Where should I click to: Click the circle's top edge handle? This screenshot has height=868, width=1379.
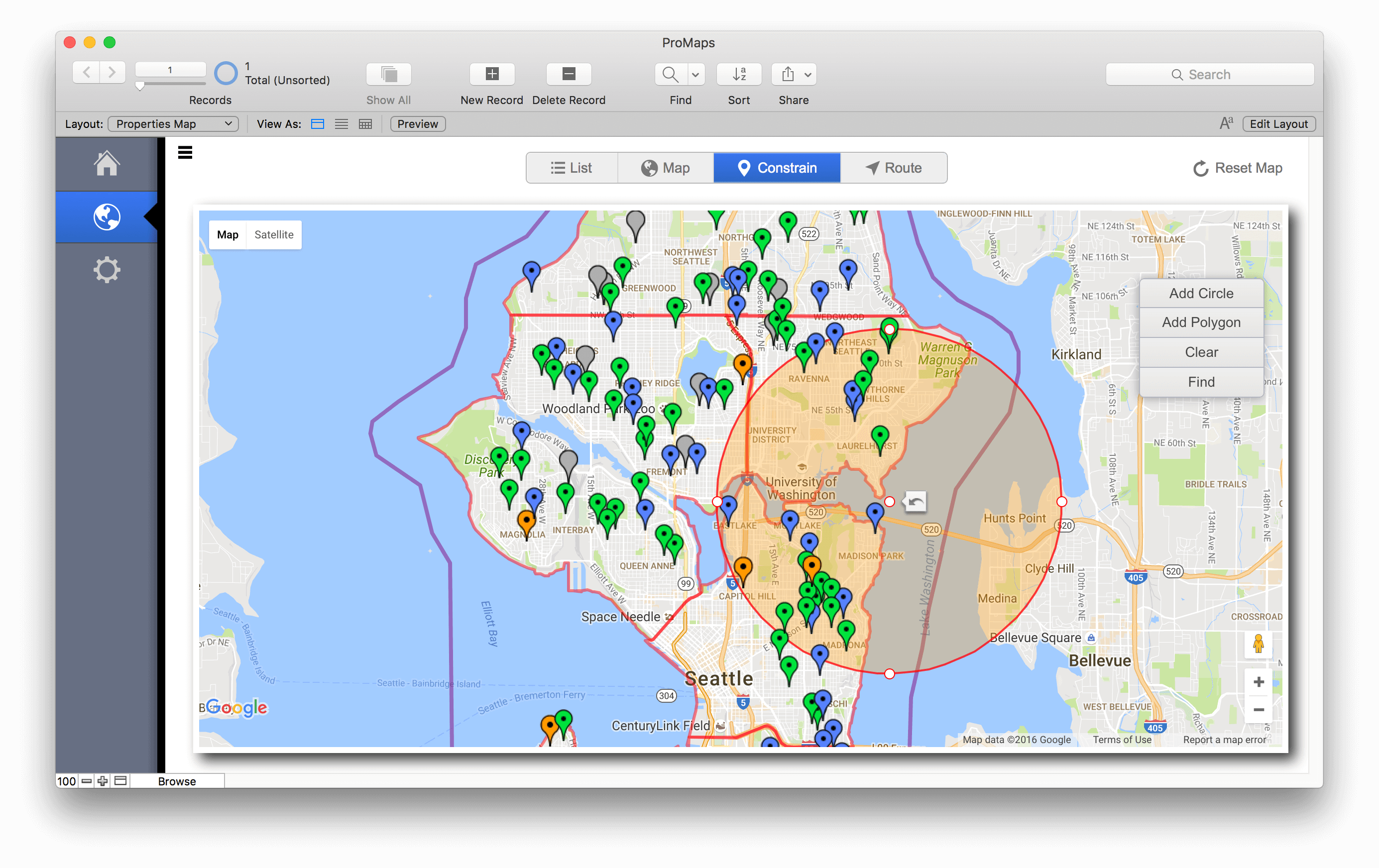(x=889, y=329)
